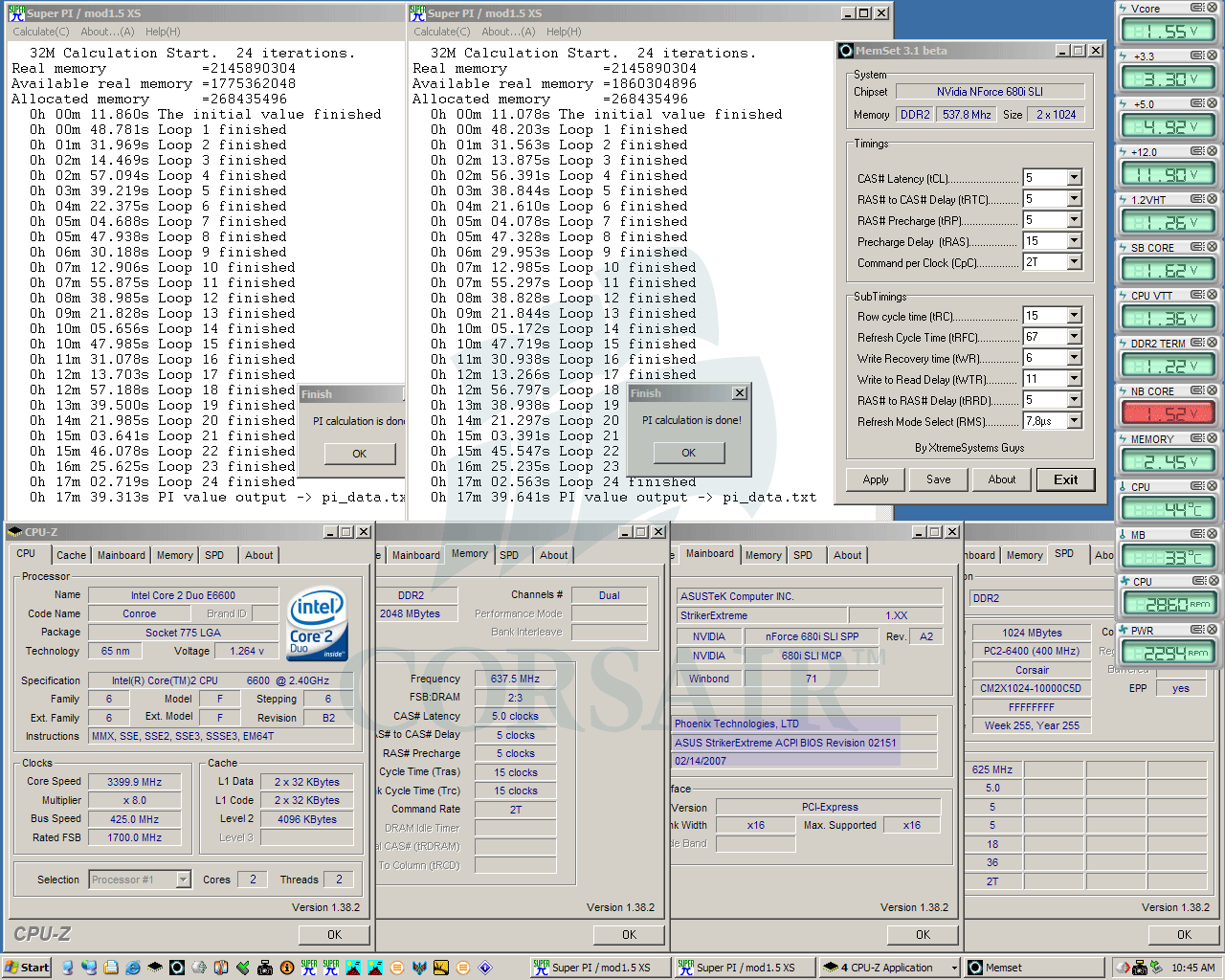This screenshot has height=980, width=1225.
Task: Open About menu in right Super PI window
Action: click(508, 32)
